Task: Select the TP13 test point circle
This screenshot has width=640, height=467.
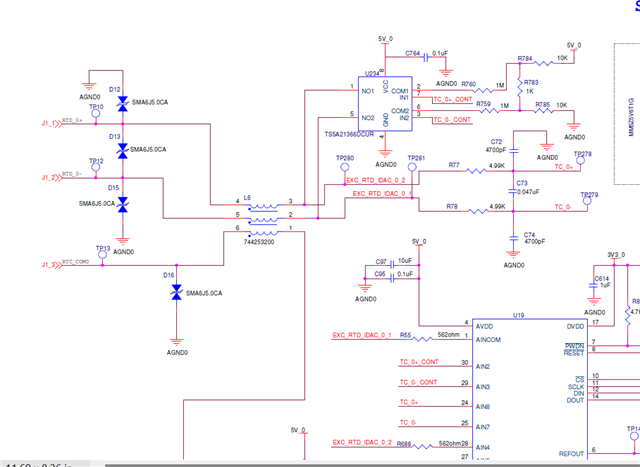Action: point(102,255)
